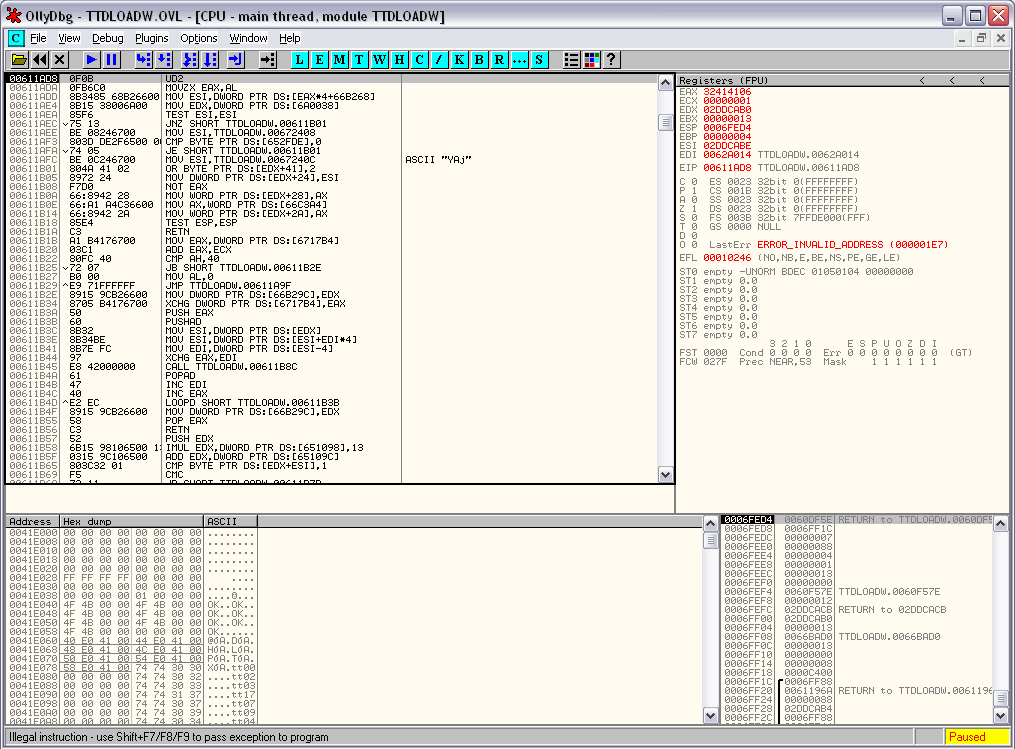
Task: Click the Go to address toolbar icon
Action: point(267,60)
